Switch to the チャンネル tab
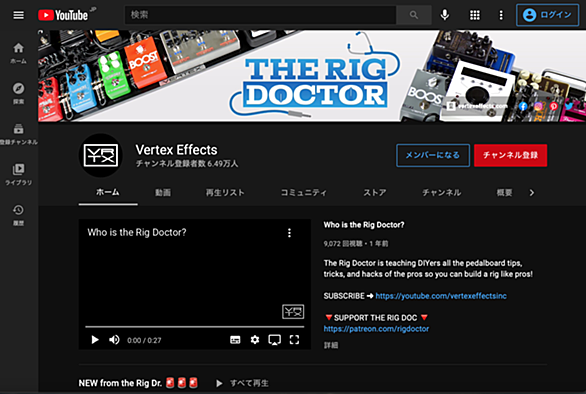The image size is (586, 394). [441, 193]
